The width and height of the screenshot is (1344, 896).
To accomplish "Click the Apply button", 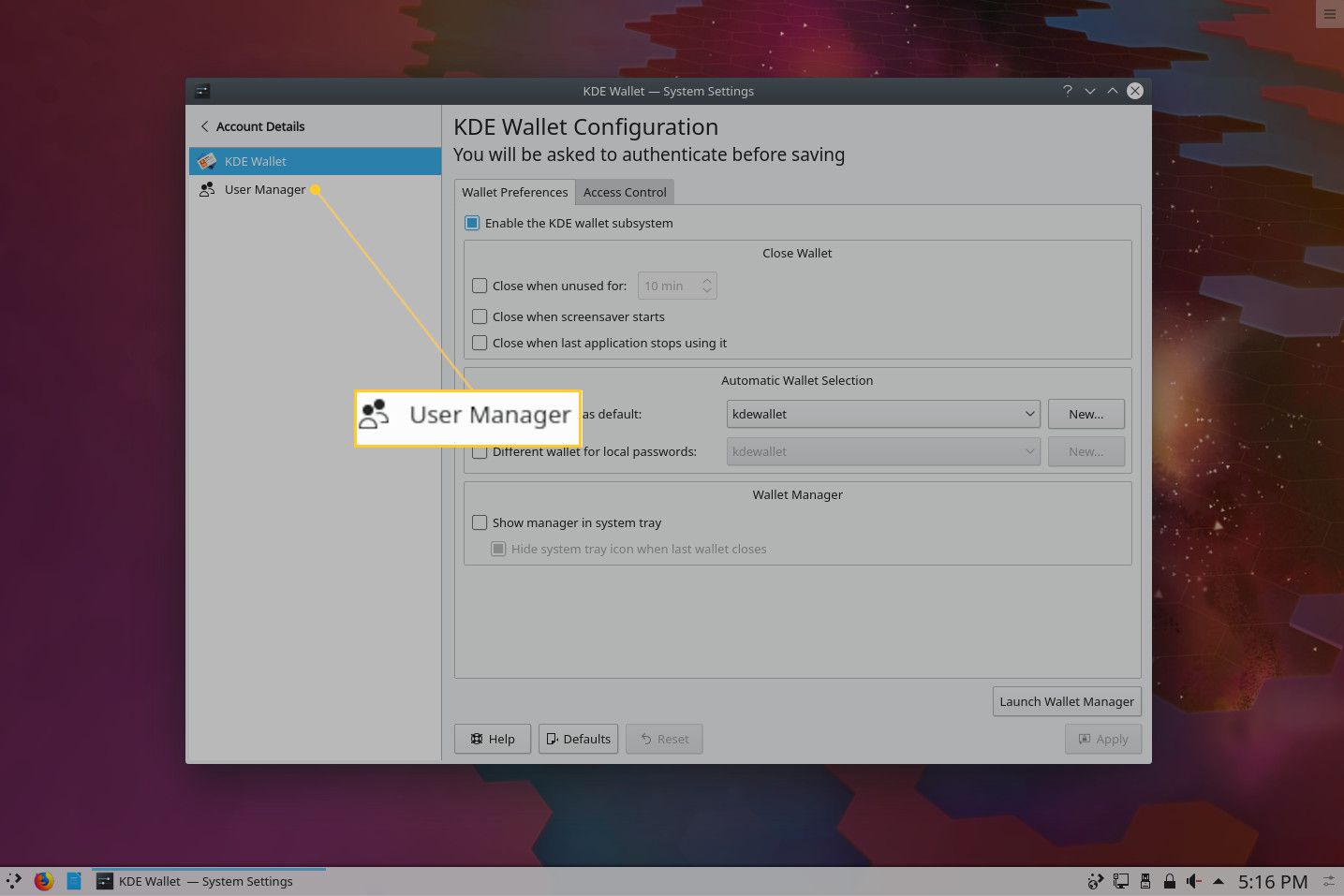I will pos(1103,739).
